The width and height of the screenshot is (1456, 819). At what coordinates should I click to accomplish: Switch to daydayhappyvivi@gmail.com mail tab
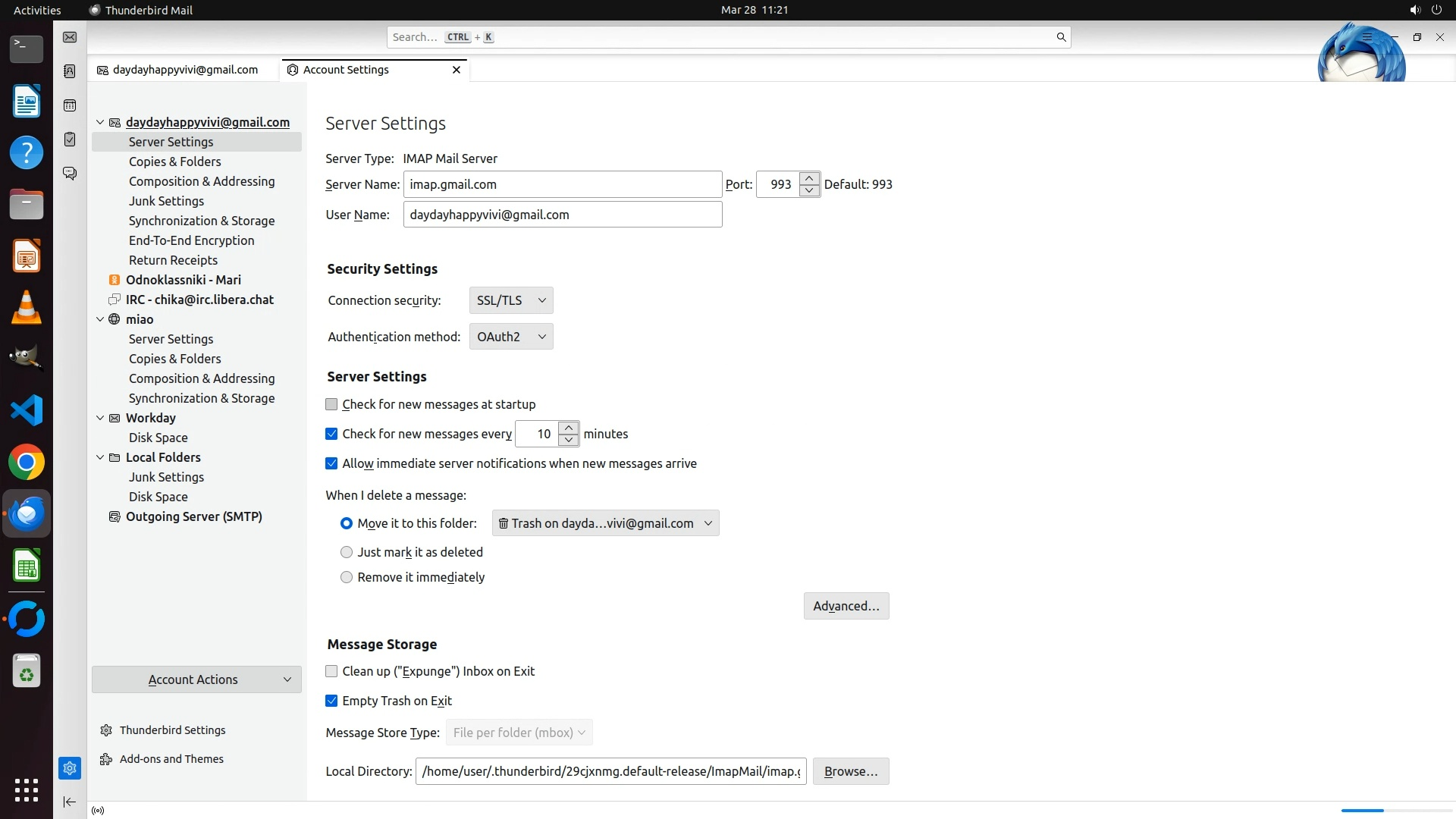pos(184,70)
